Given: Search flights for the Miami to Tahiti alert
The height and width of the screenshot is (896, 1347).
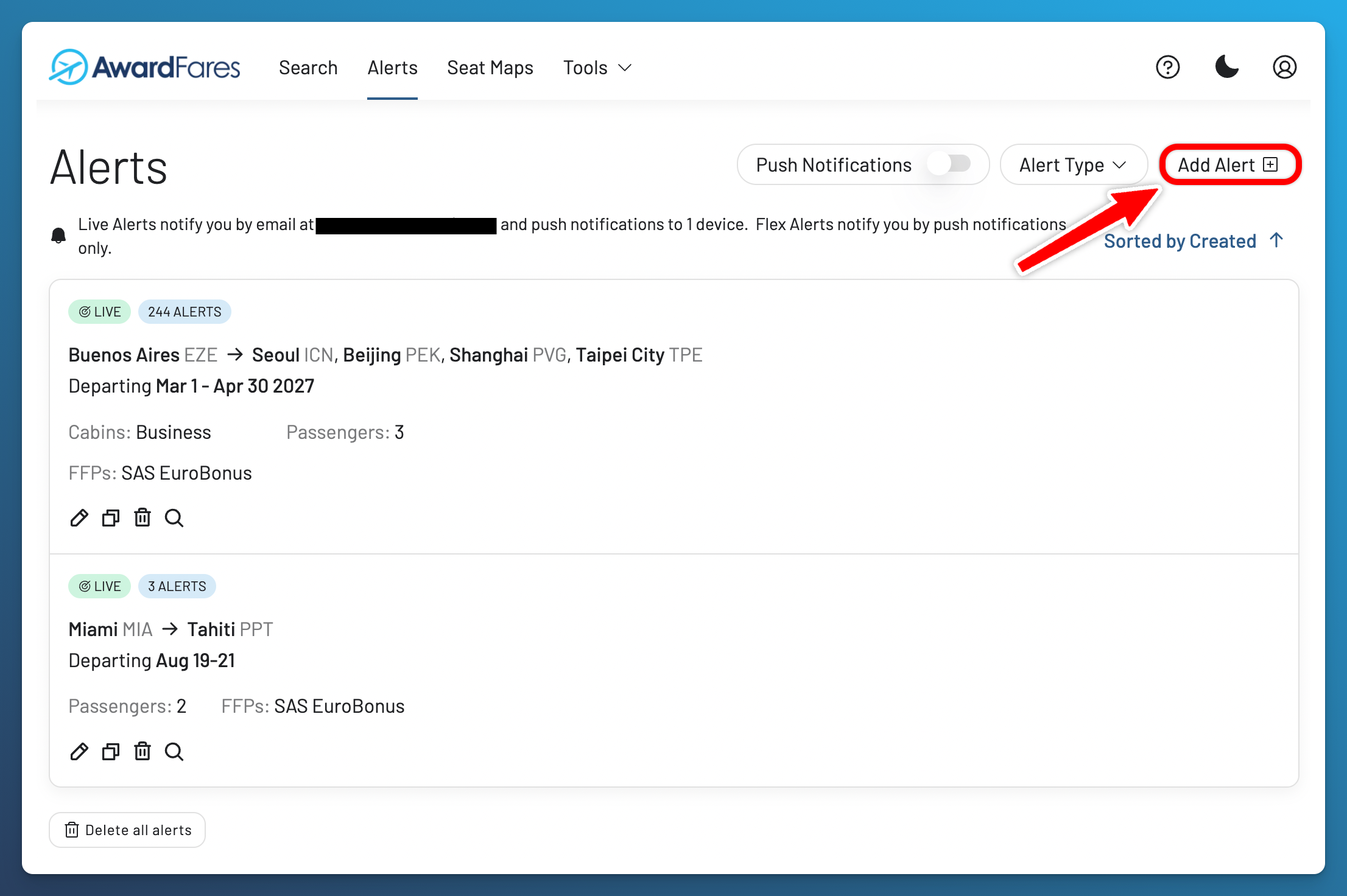Looking at the screenshot, I should [x=174, y=752].
